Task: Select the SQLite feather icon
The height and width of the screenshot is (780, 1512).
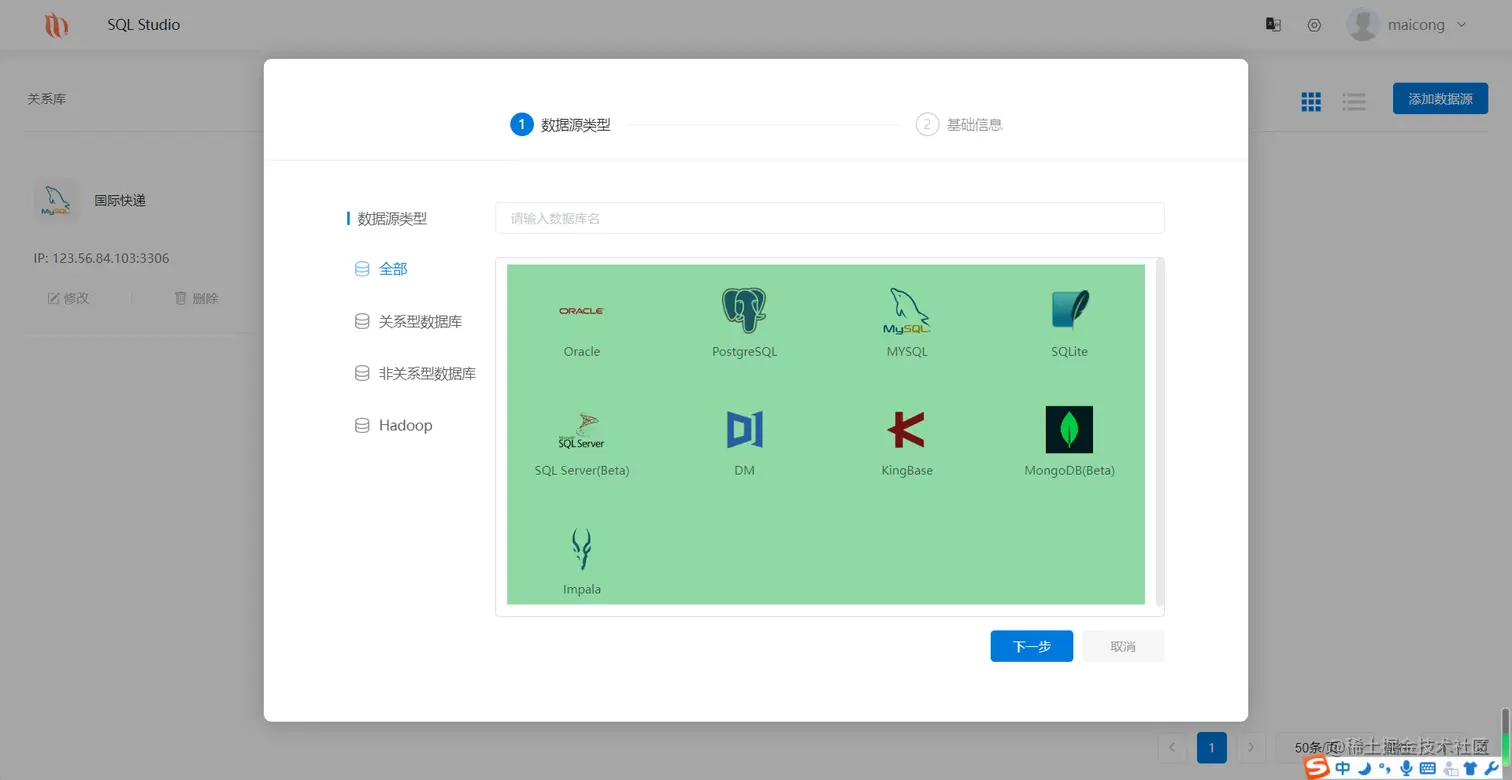Action: [x=1069, y=311]
